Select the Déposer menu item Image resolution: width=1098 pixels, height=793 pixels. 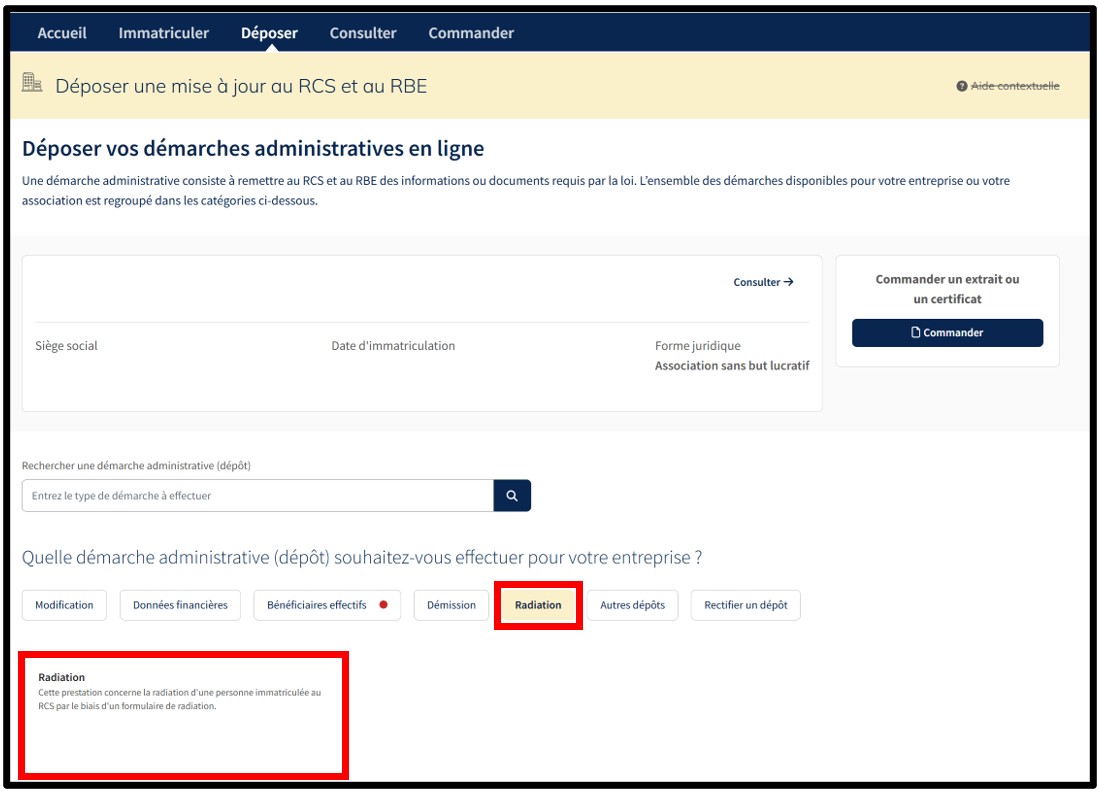click(269, 33)
